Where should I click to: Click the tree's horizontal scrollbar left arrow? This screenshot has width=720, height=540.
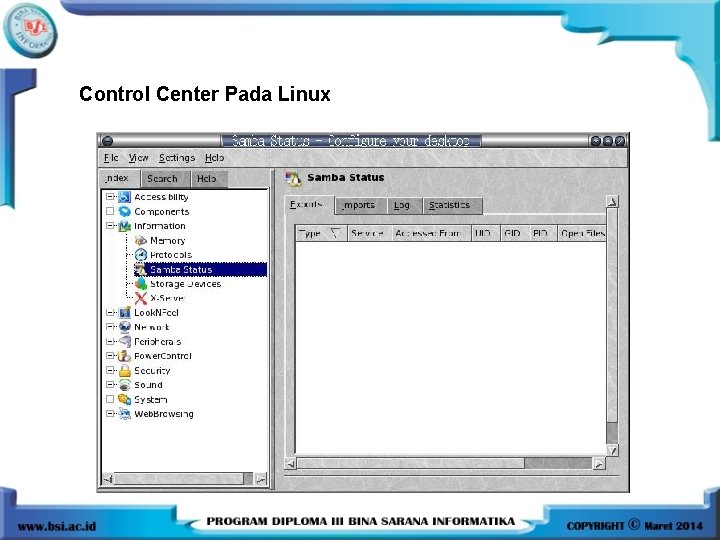tap(107, 479)
